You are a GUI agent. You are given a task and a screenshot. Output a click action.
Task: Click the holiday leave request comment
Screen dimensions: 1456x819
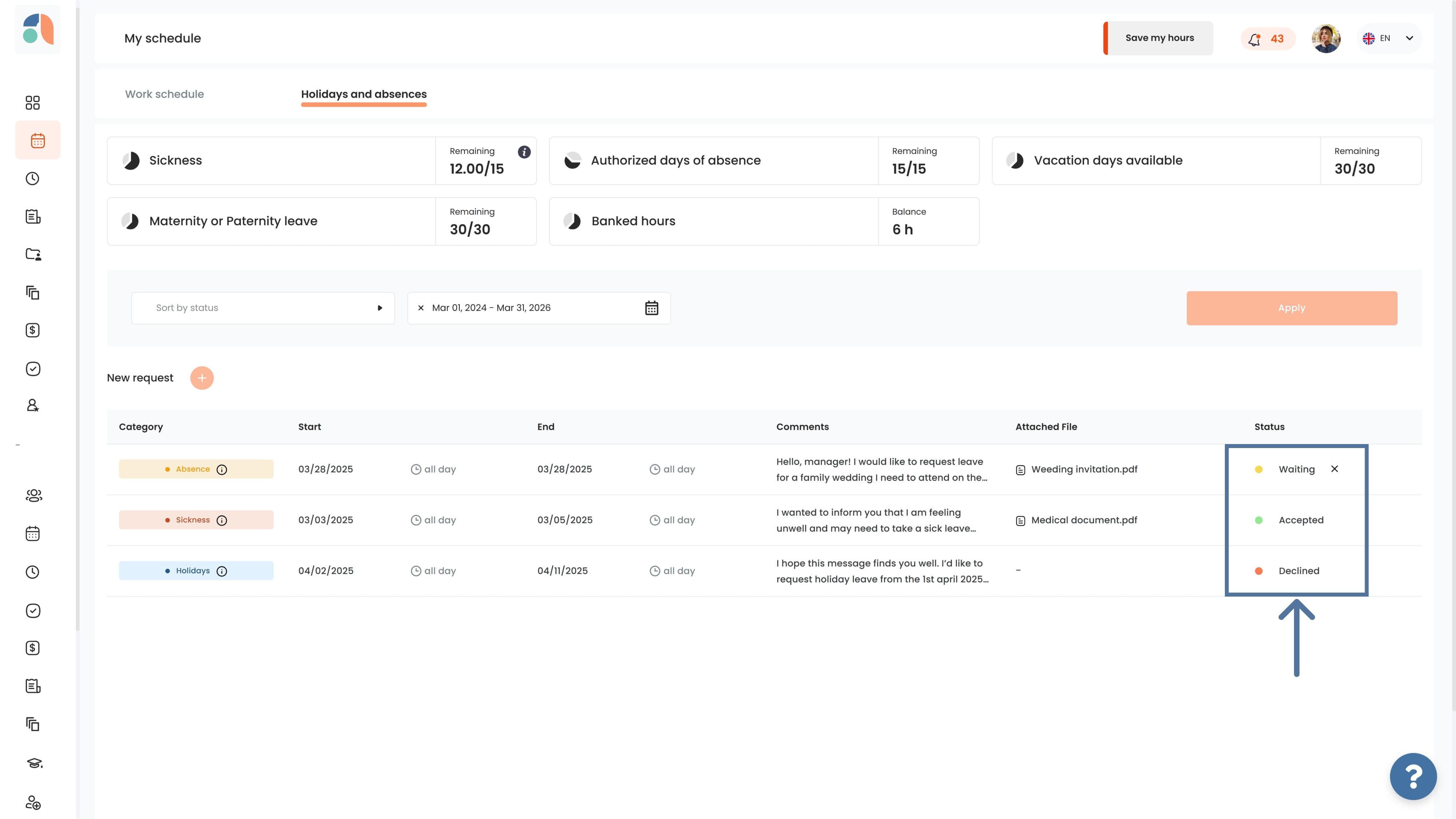[882, 571]
